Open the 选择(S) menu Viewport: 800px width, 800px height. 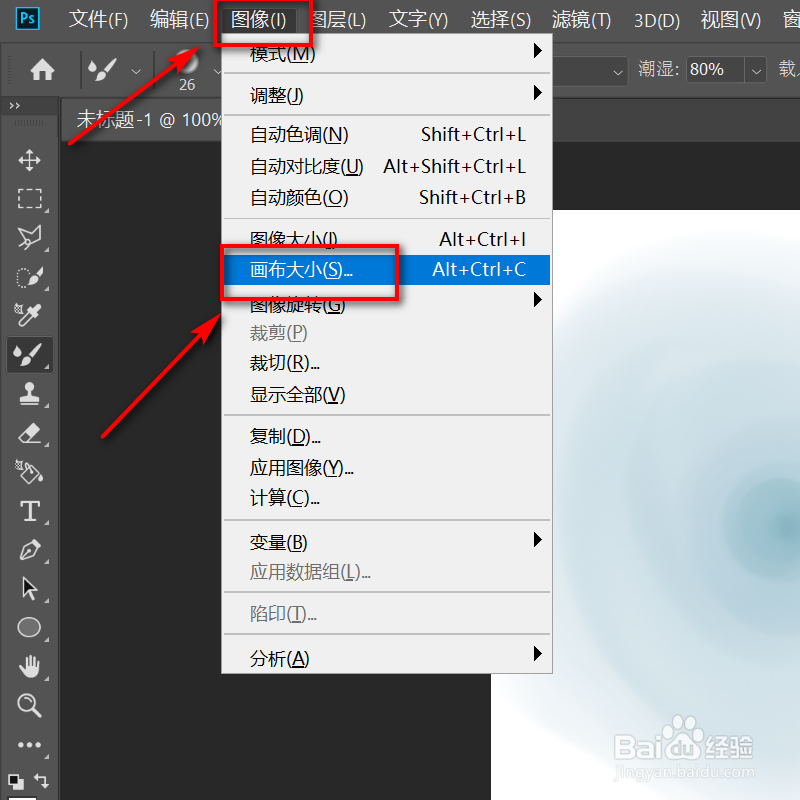pos(501,19)
